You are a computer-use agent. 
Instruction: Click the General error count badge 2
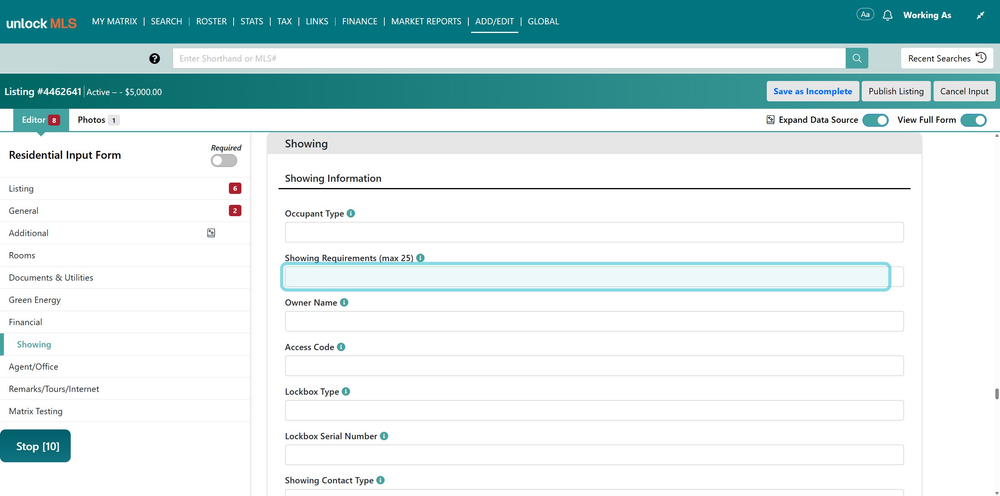tap(235, 211)
